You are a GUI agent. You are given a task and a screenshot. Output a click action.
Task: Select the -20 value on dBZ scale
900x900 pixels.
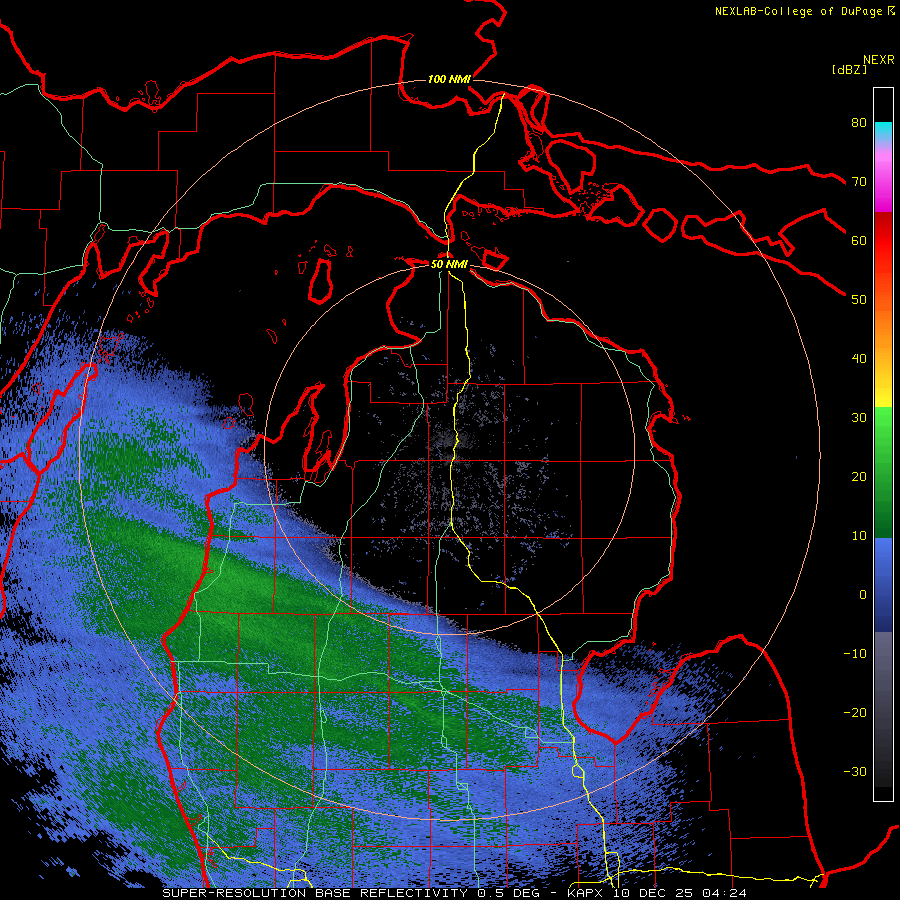(x=855, y=713)
